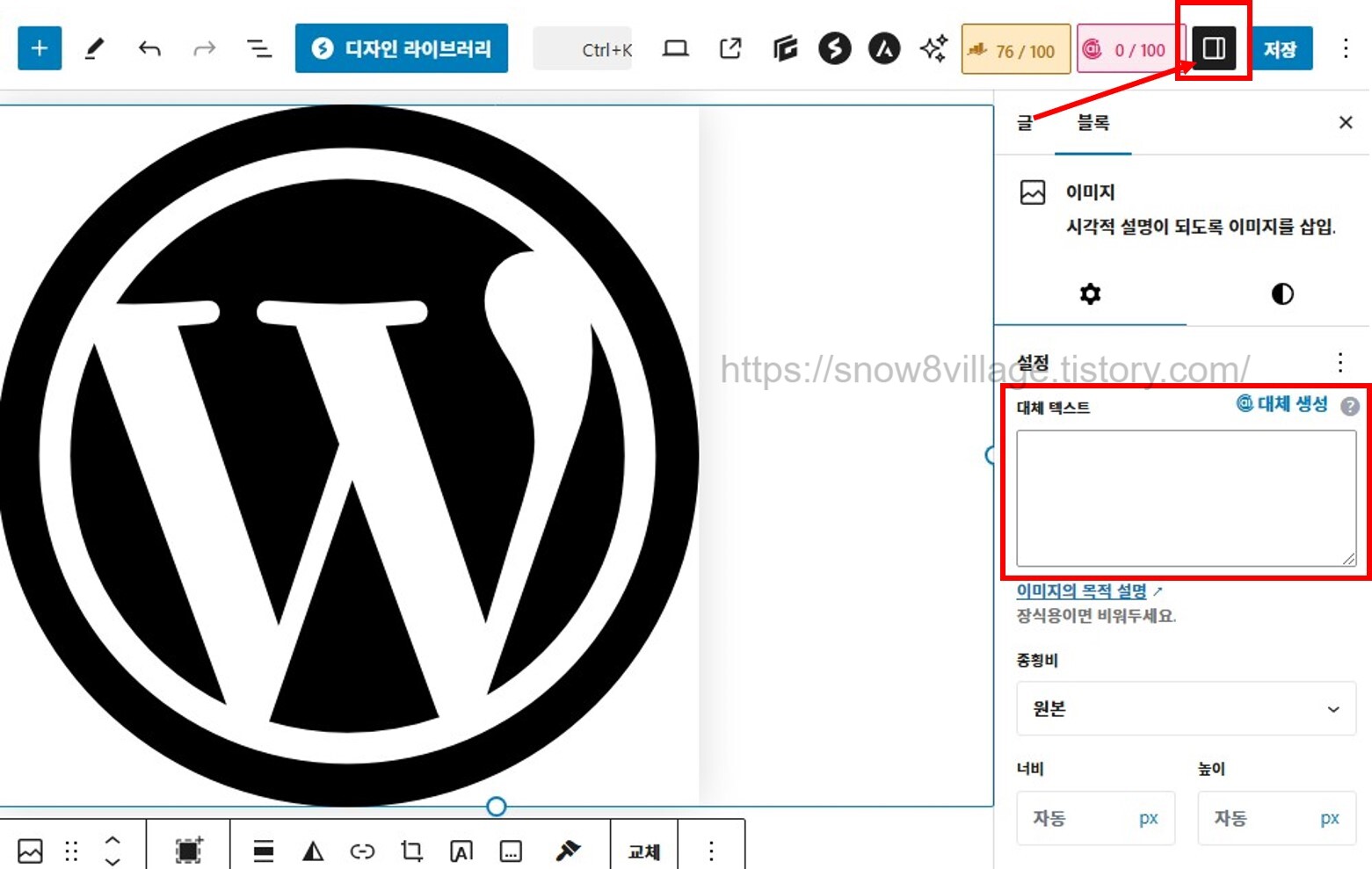Open post preview in new tab
This screenshot has height=869, width=1372.
[x=730, y=48]
